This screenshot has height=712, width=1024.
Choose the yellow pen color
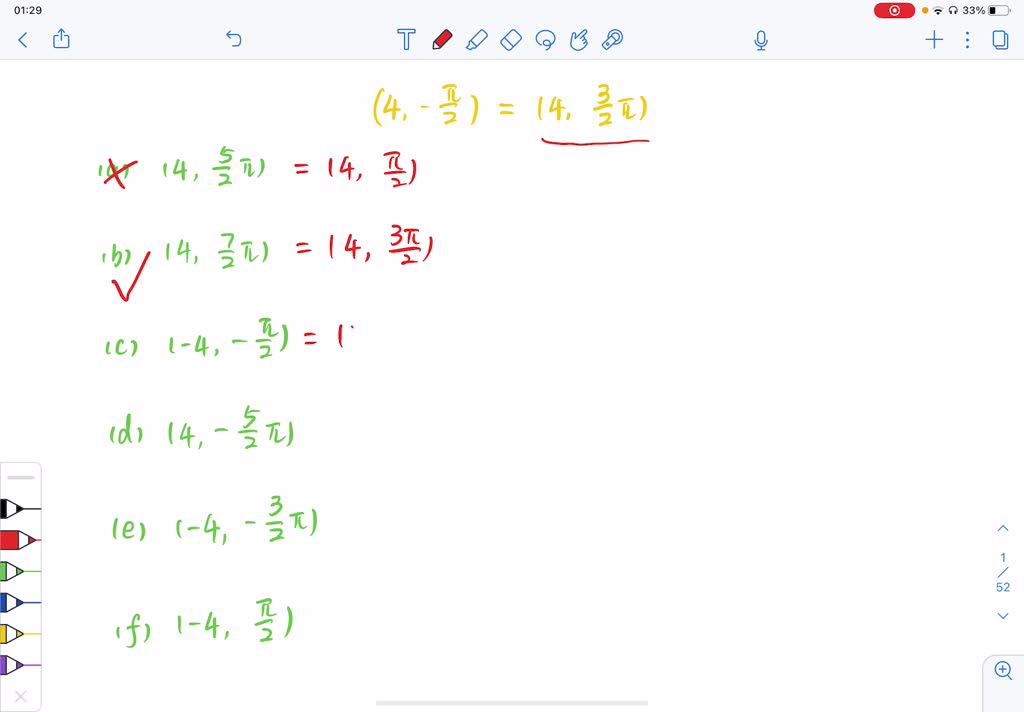tap(20, 634)
